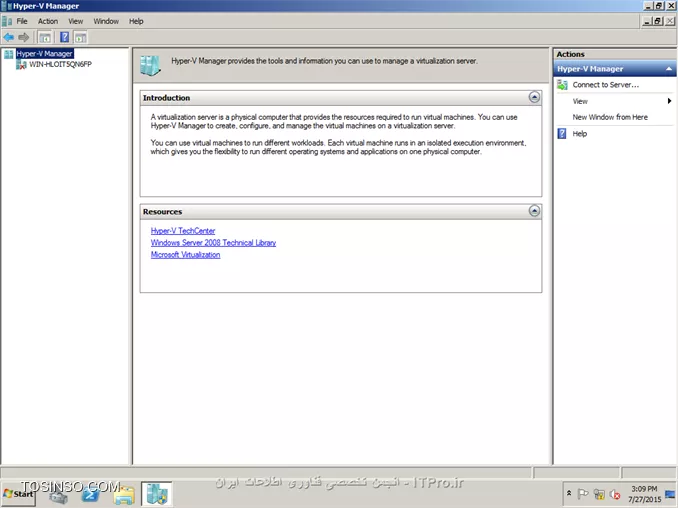678x508 pixels.
Task: Click Action Center flag tray icon
Action: pos(583,494)
